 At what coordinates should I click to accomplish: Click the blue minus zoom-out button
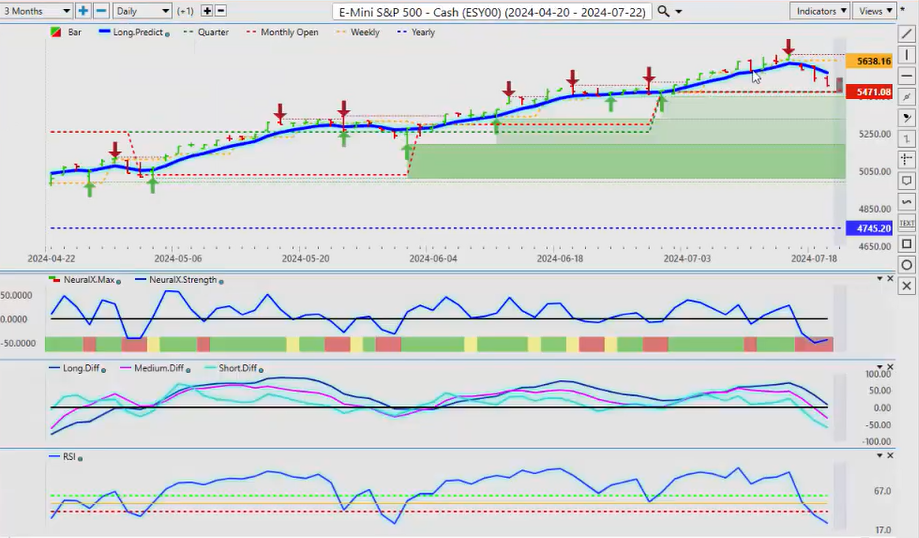101,11
